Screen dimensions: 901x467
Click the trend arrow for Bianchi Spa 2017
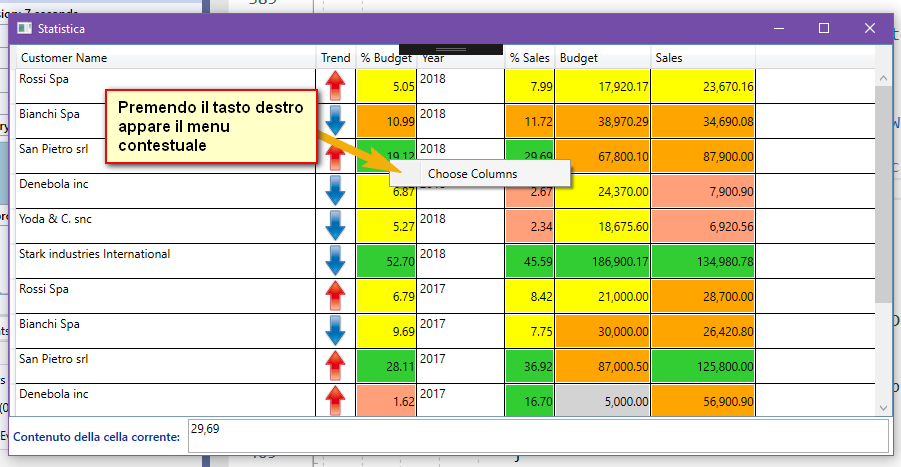point(335,330)
